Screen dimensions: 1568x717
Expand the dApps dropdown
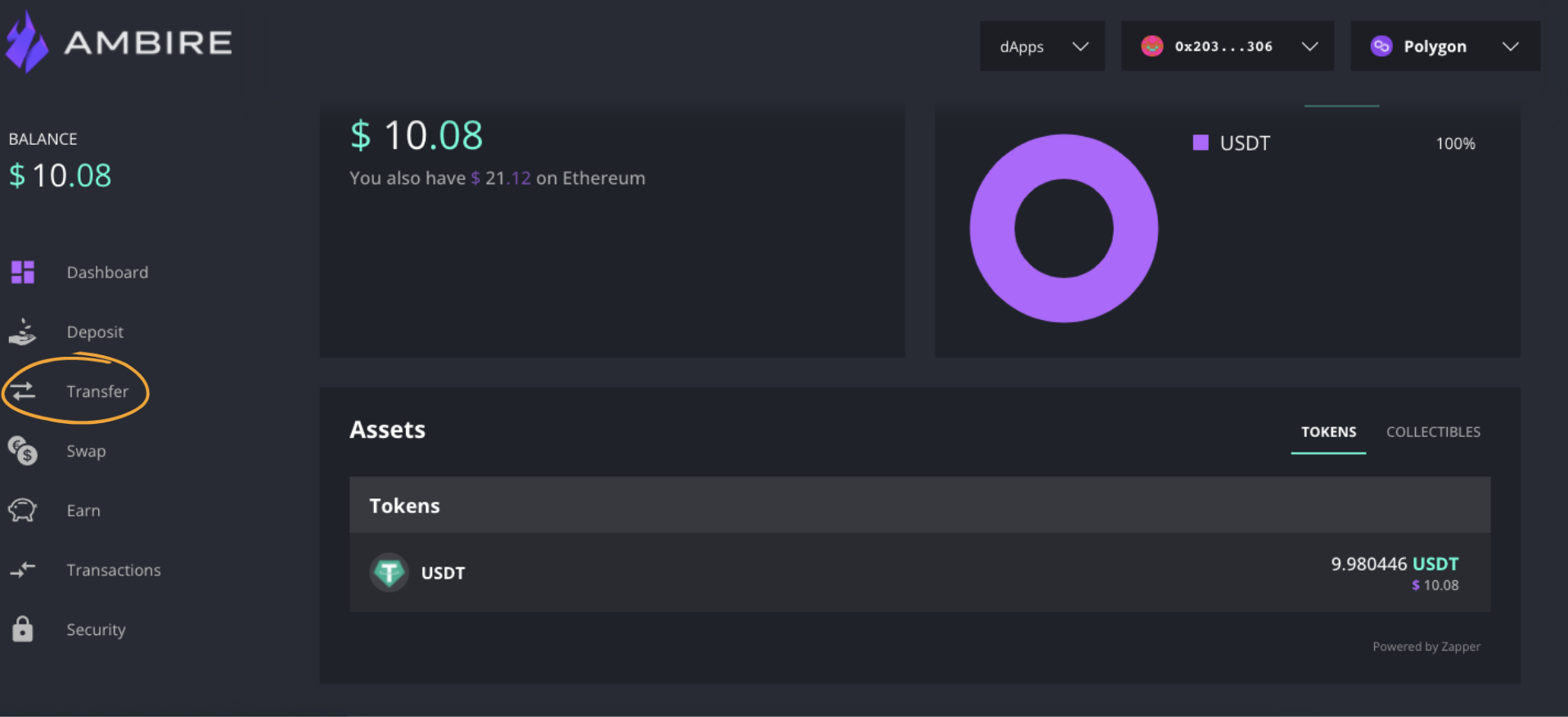[x=1042, y=46]
